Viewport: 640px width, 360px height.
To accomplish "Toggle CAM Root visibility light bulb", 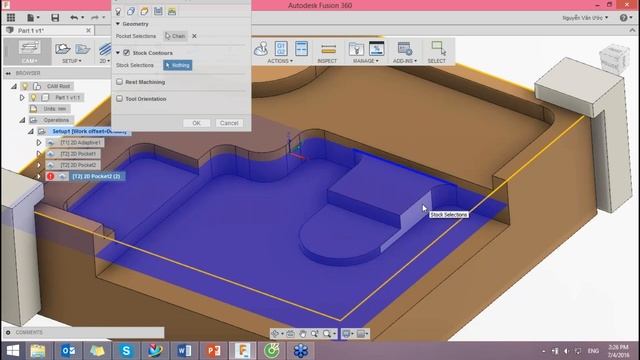I will [25, 86].
